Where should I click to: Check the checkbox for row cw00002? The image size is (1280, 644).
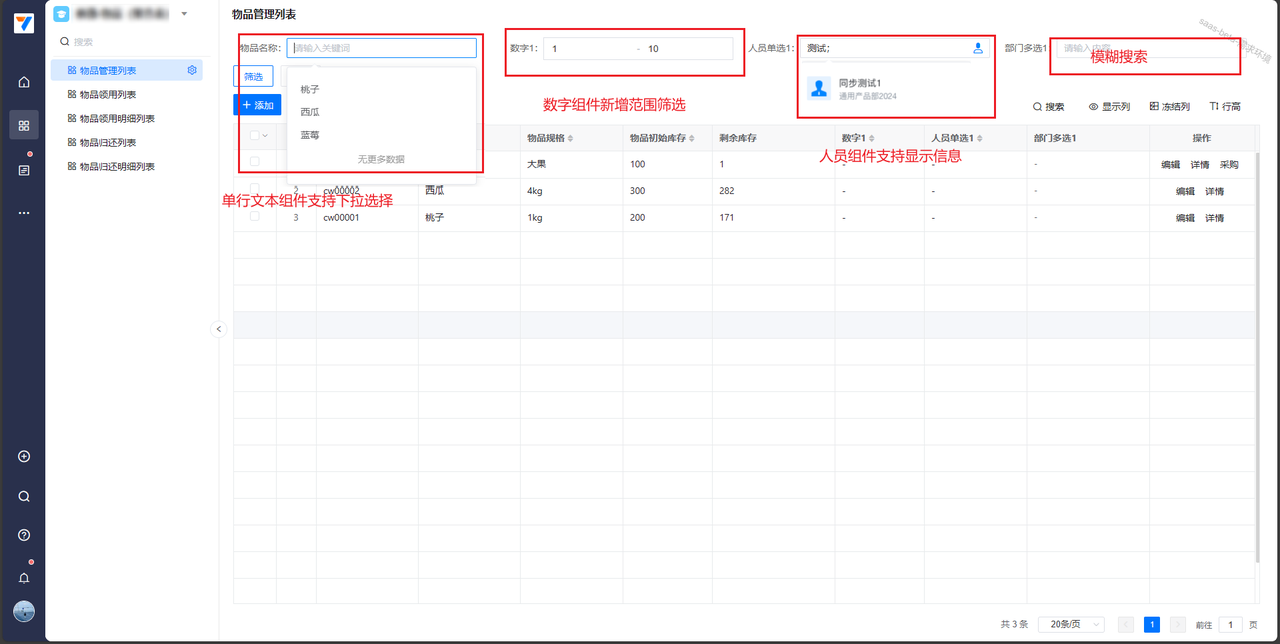(x=255, y=188)
